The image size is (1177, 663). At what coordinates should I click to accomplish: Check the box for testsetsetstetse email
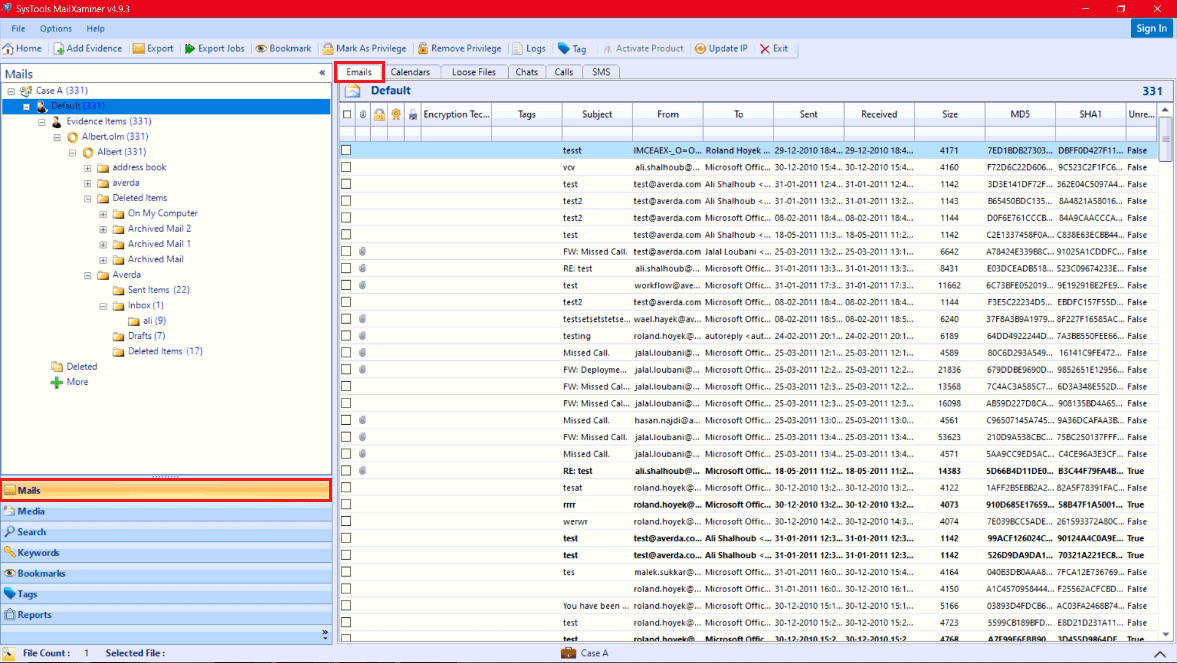coord(346,319)
